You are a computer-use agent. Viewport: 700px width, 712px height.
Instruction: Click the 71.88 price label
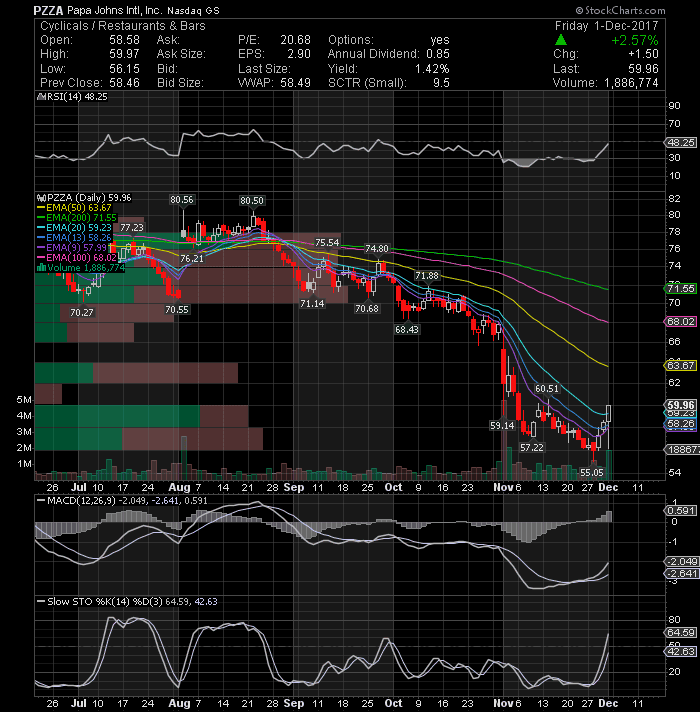(x=427, y=276)
